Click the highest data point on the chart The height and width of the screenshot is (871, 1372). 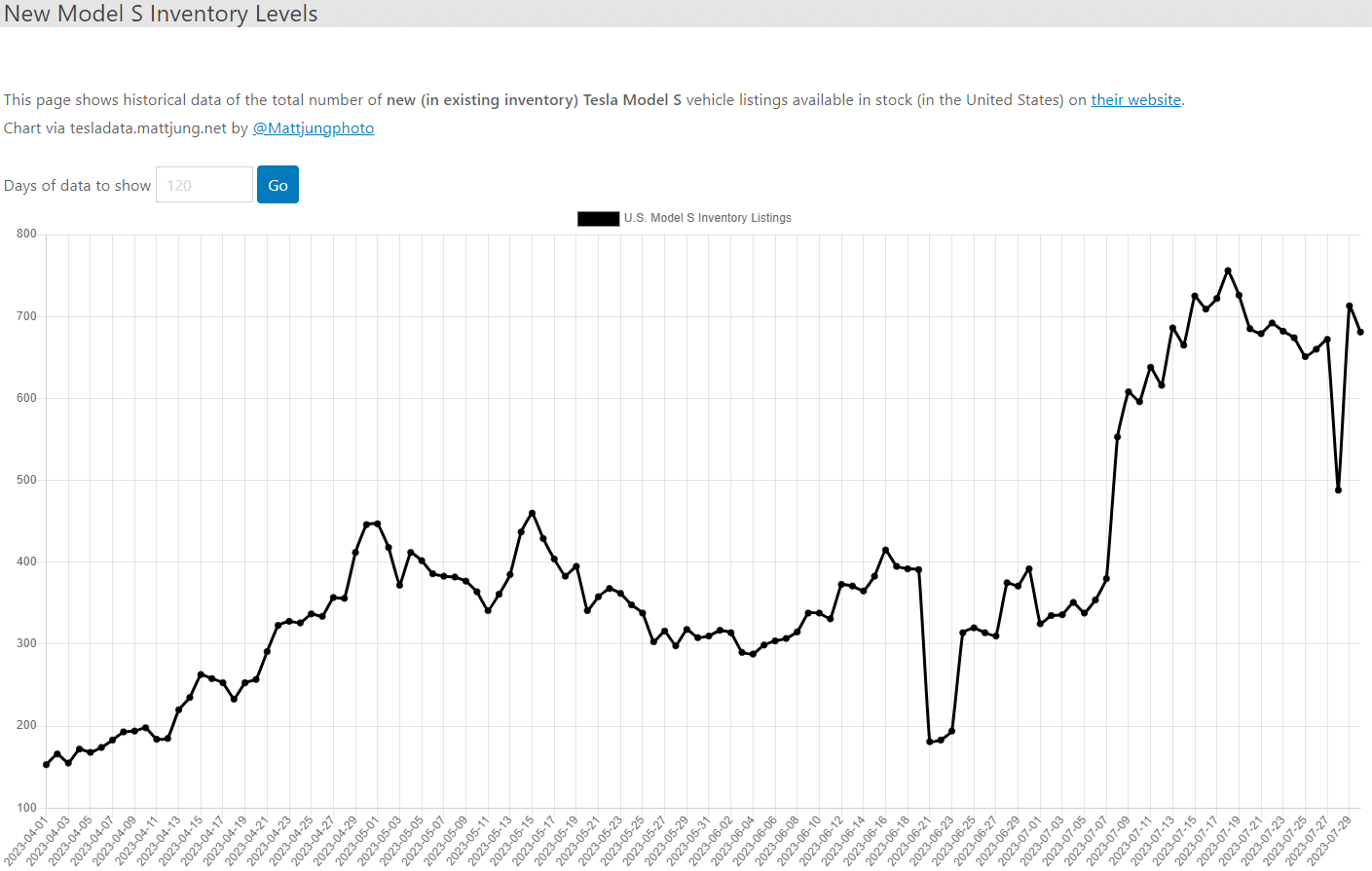pos(1228,271)
